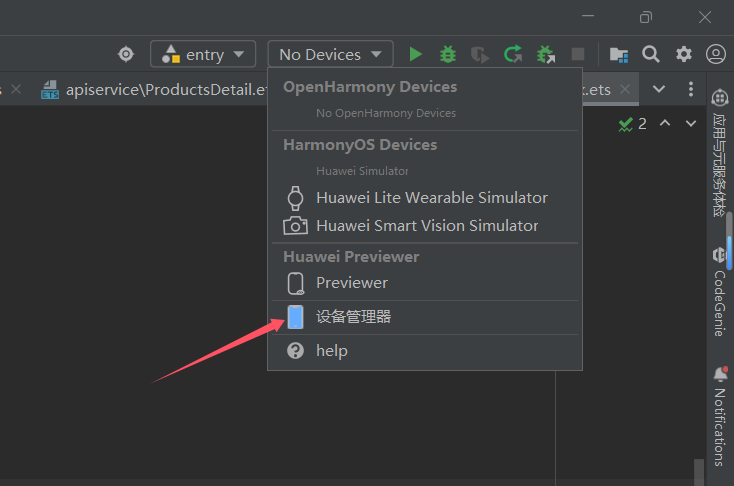Start debugging with the green bug icon
The width and height of the screenshot is (734, 486).
click(448, 54)
